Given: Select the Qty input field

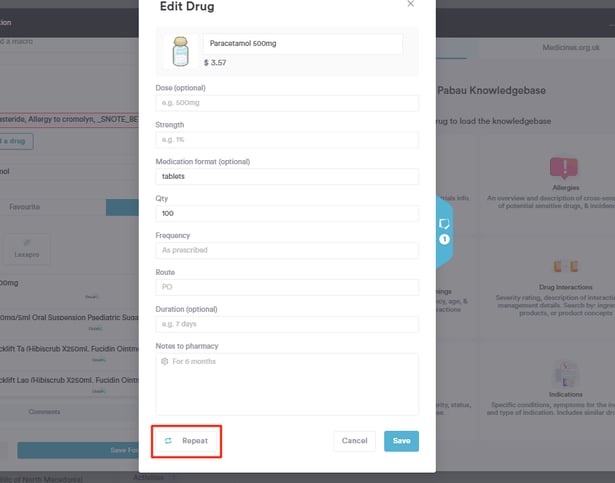Looking at the screenshot, I should click(x=287, y=214).
